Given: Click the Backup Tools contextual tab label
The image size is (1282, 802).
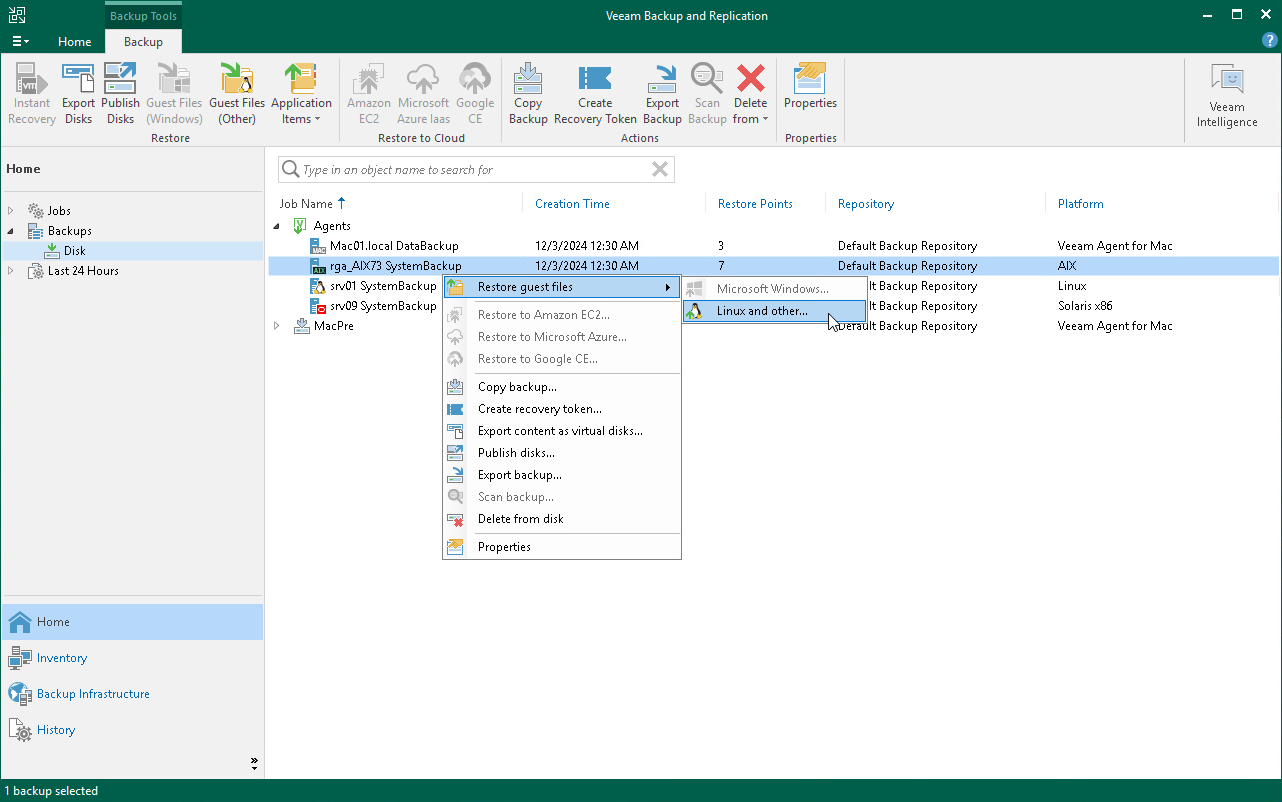Looking at the screenshot, I should (143, 16).
